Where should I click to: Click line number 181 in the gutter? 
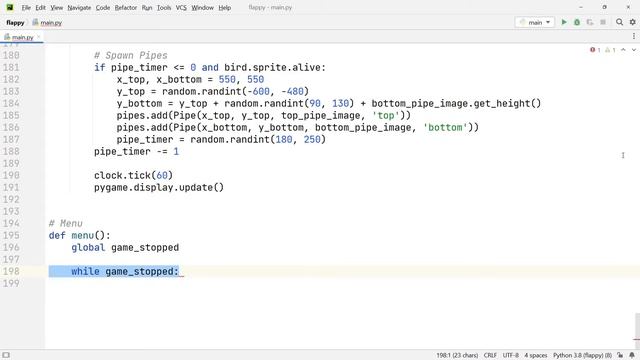pyautogui.click(x=11, y=67)
